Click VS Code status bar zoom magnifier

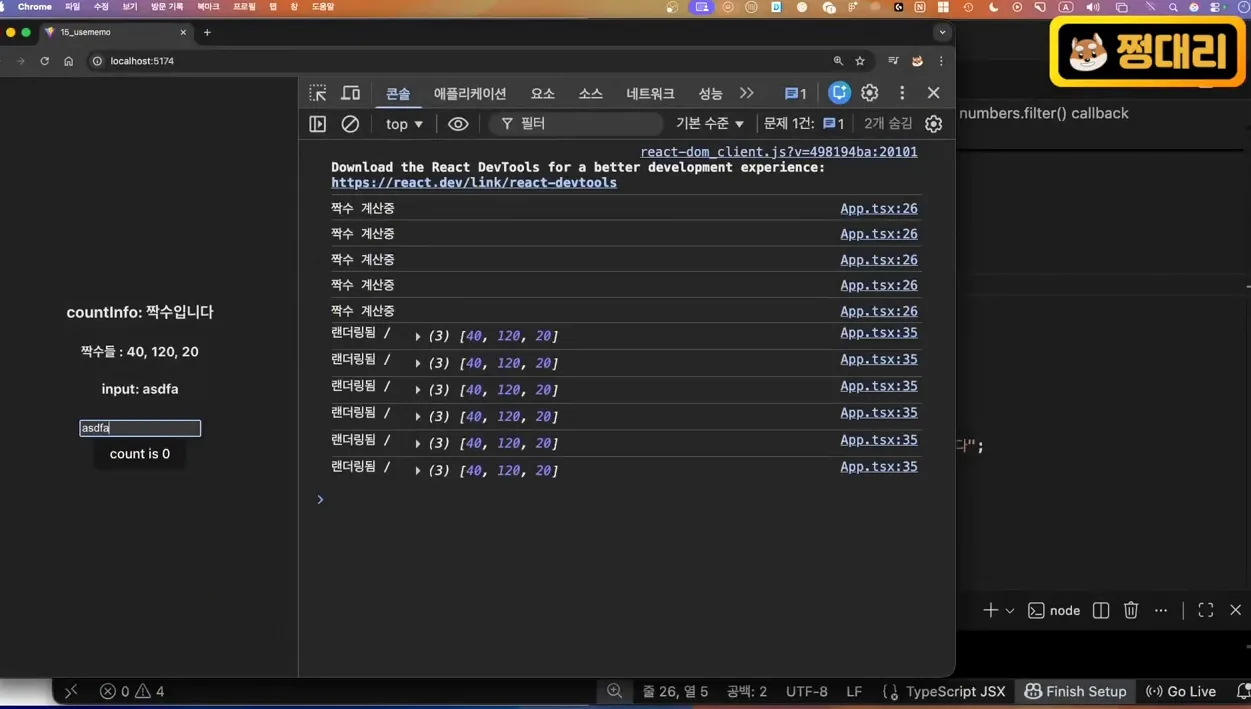point(615,691)
